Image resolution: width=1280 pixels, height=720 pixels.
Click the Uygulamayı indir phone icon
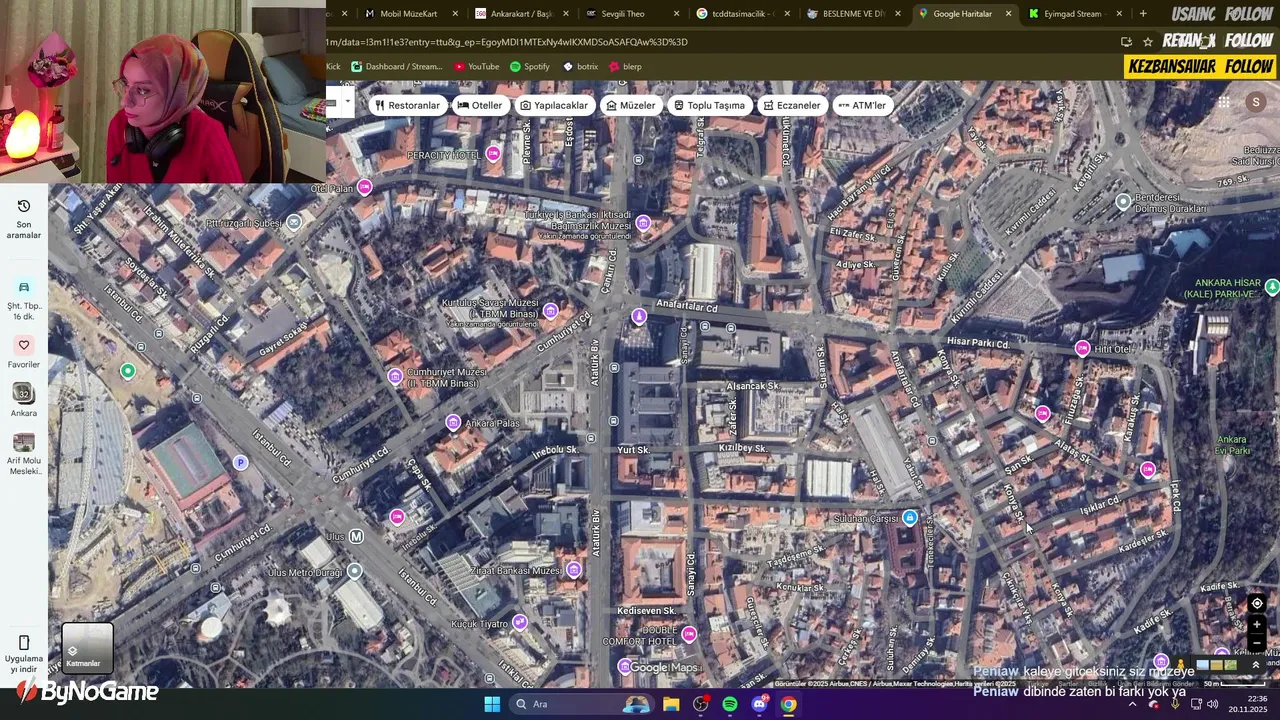pyautogui.click(x=24, y=642)
